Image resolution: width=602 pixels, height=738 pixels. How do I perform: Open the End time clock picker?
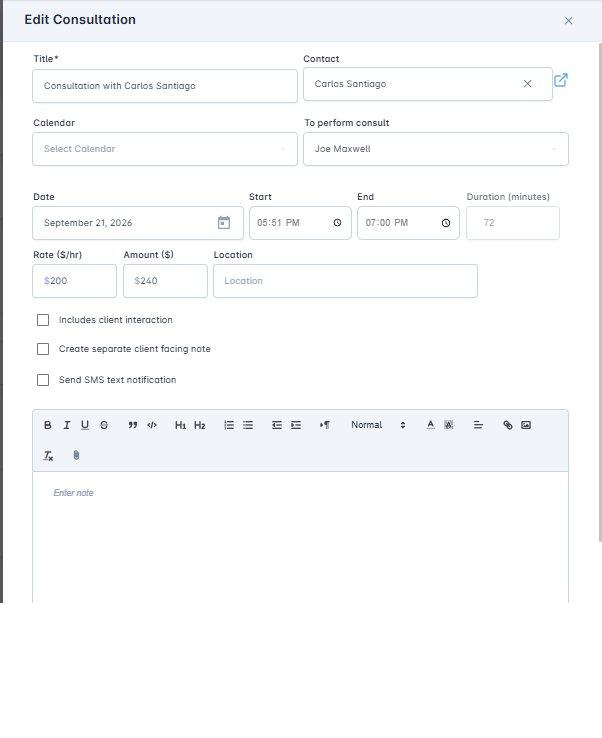(446, 223)
